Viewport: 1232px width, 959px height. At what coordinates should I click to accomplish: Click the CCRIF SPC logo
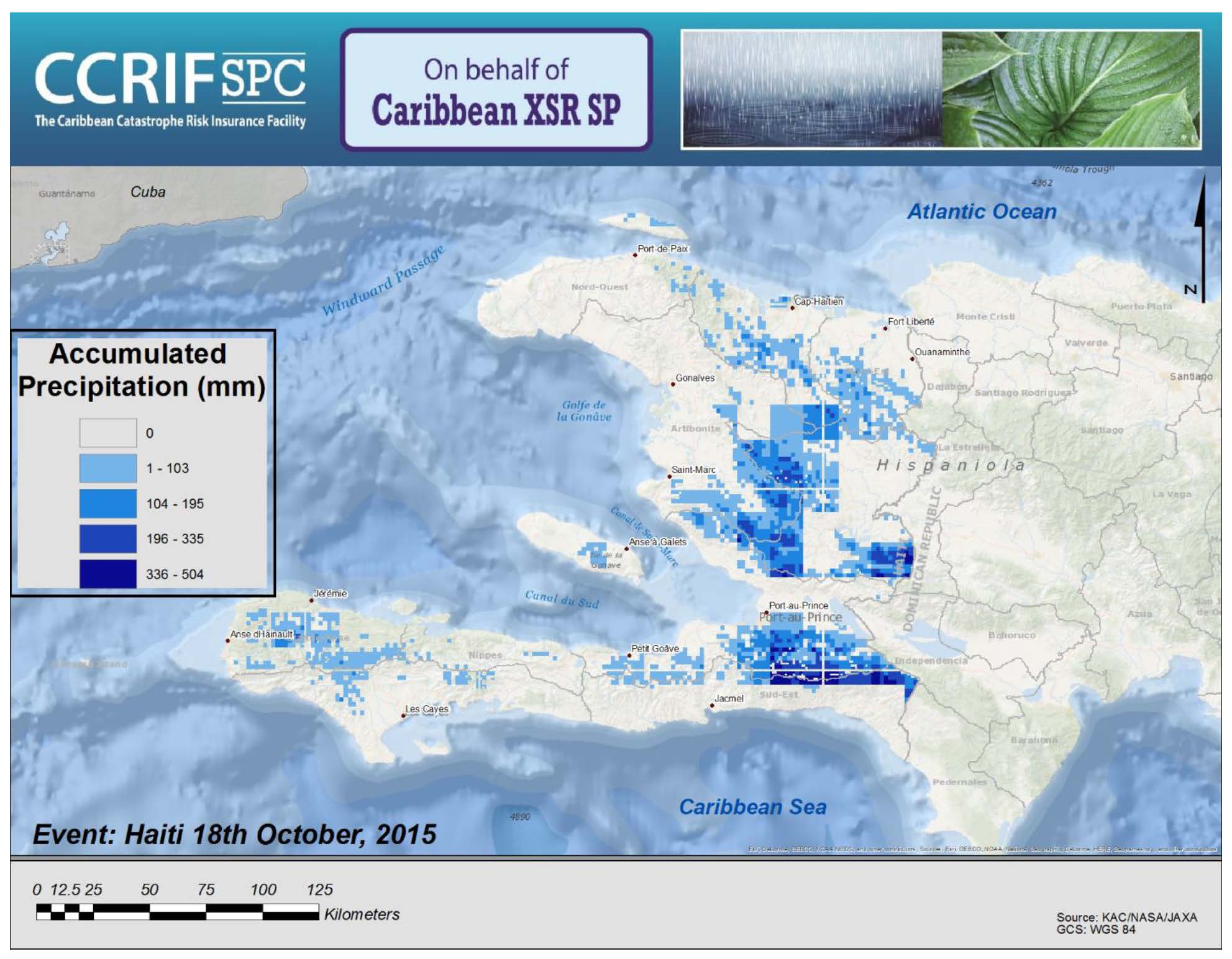click(170, 90)
